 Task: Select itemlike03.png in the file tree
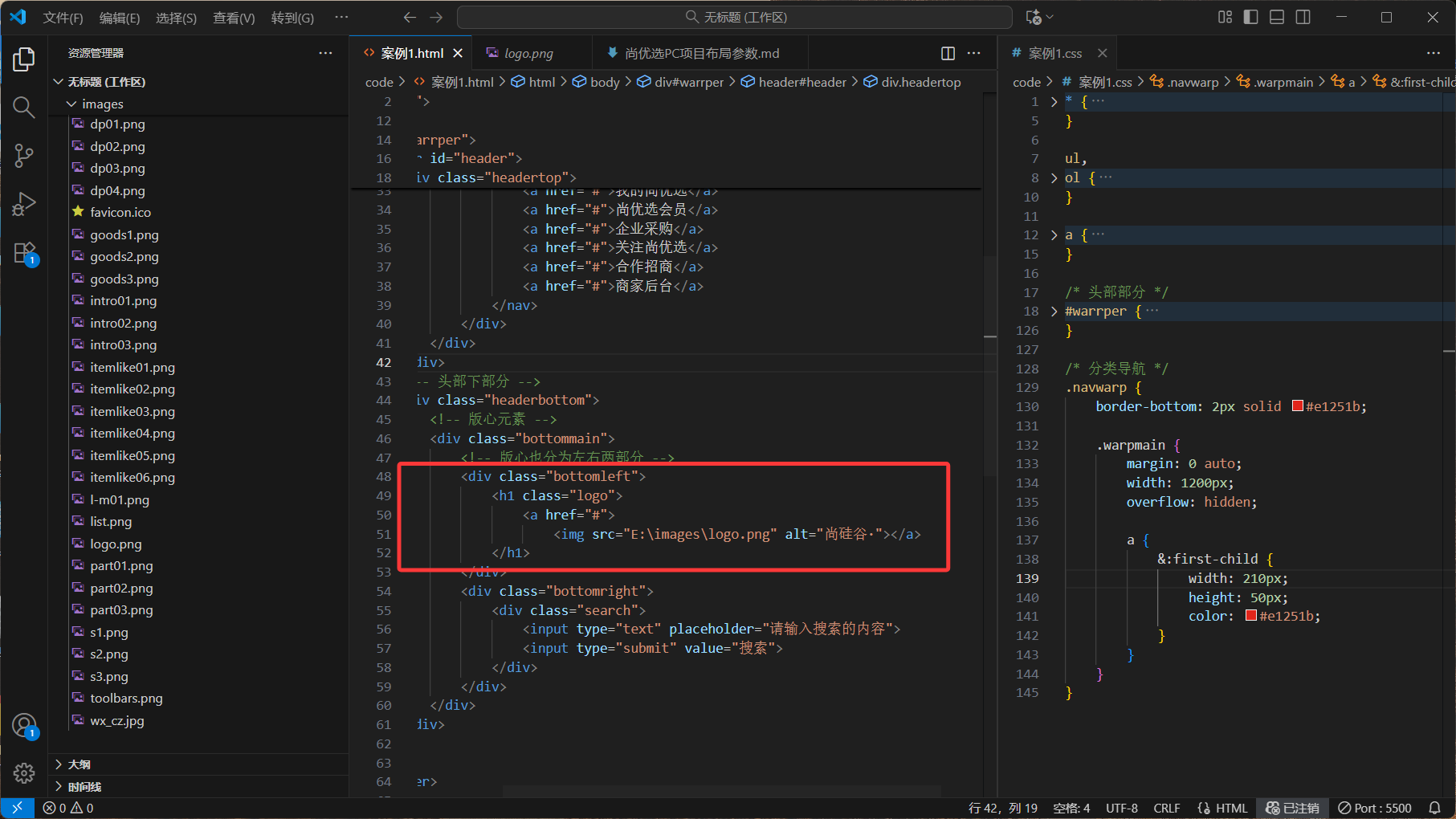coord(199,411)
